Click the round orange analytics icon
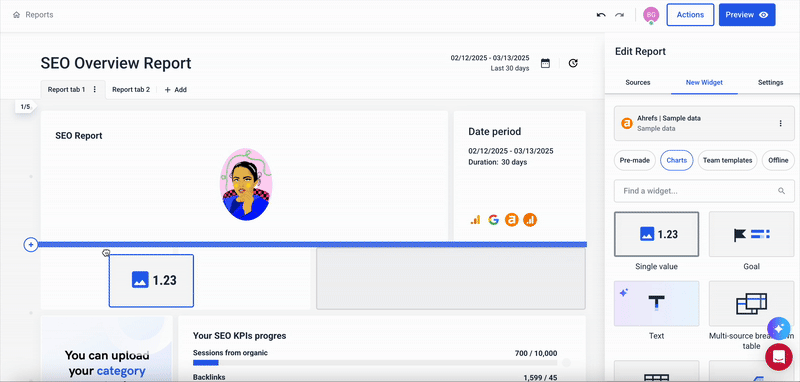This screenshot has width=800, height=382. coord(530,220)
